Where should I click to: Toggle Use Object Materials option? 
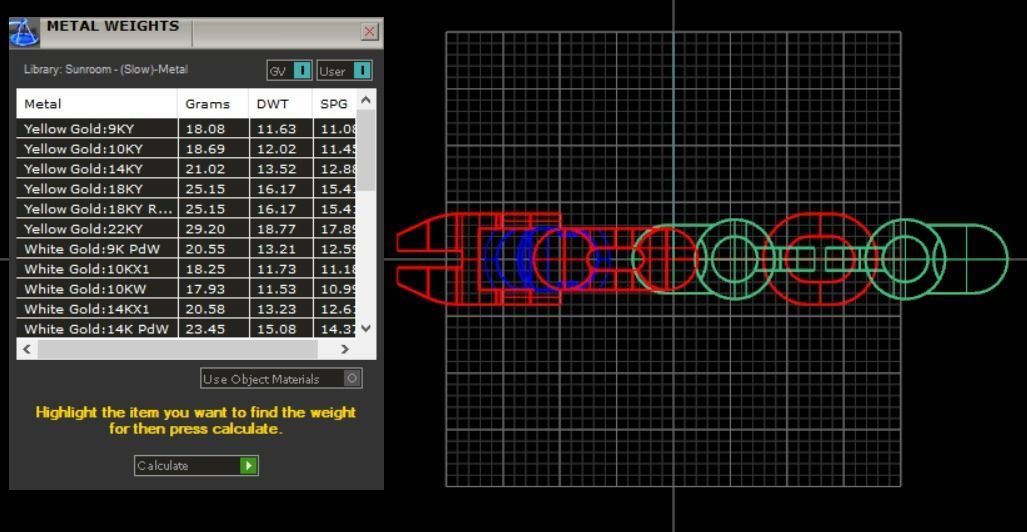[x=281, y=379]
